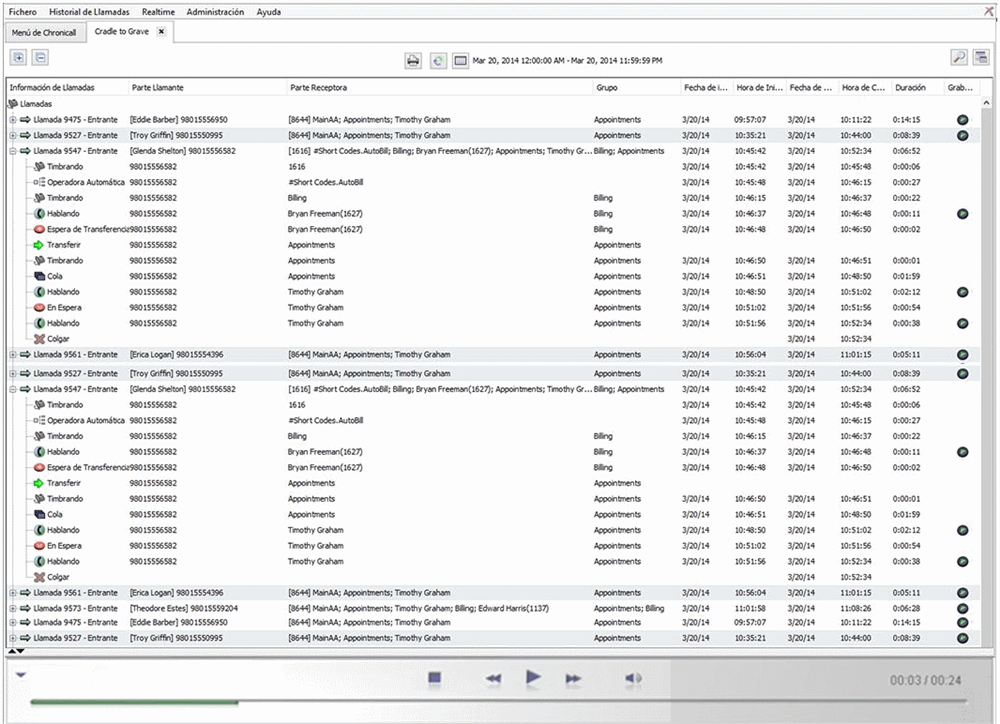Open the Administración menu
The image size is (1000, 724).
[x=216, y=11]
